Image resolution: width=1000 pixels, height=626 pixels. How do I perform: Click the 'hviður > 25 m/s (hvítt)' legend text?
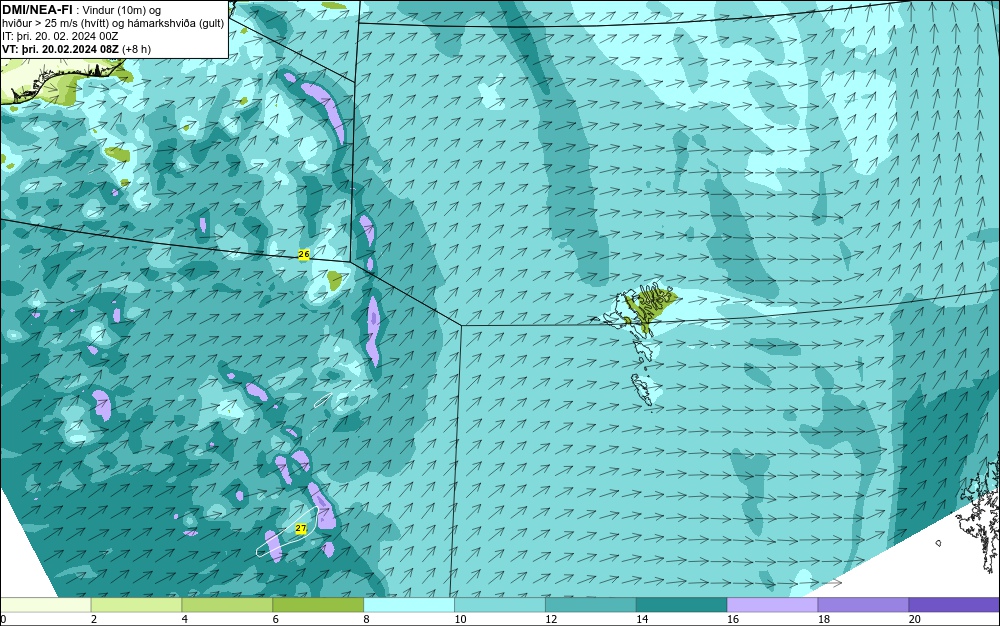(x=55, y=24)
